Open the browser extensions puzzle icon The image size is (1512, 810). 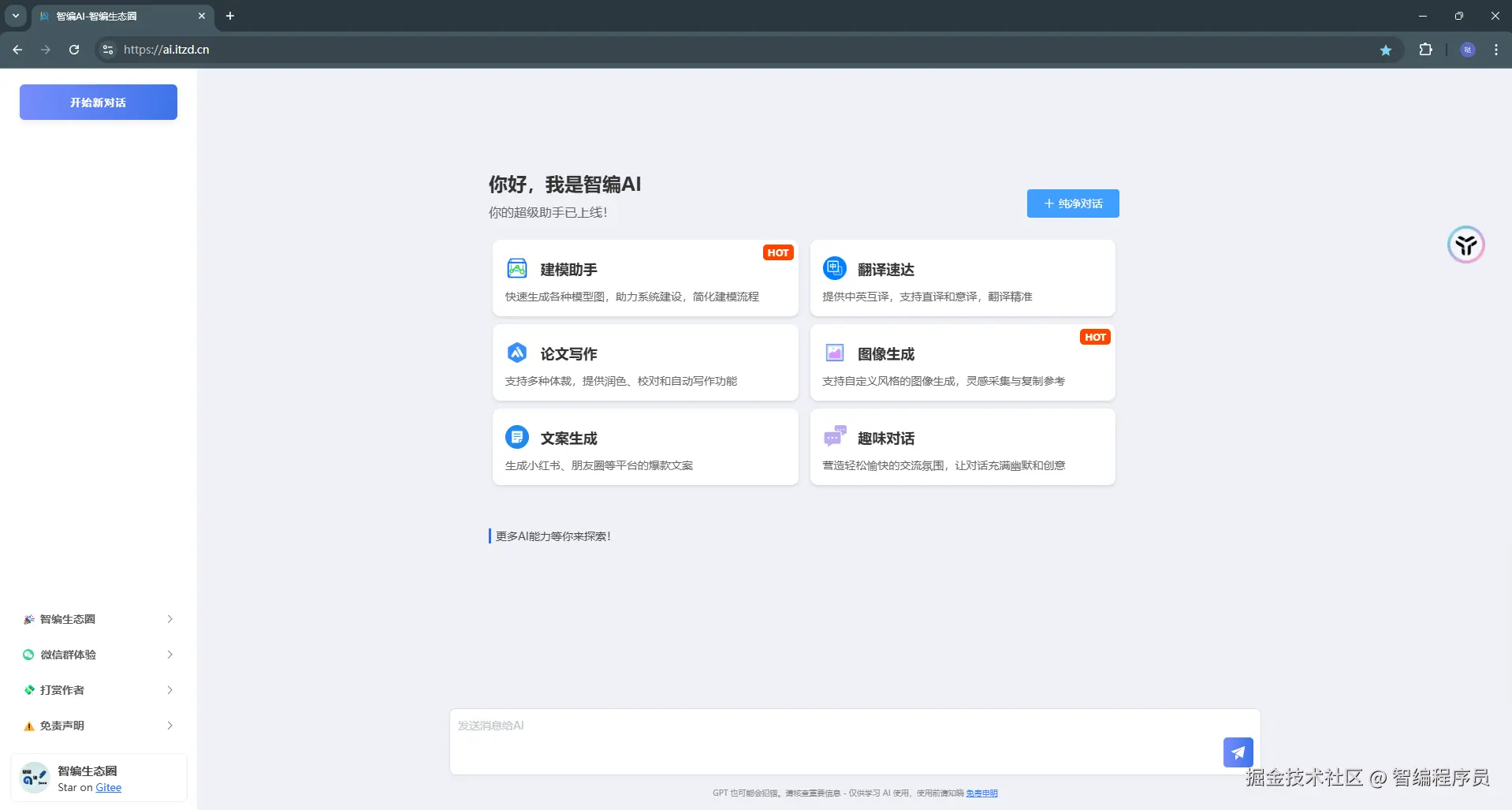pos(1426,49)
